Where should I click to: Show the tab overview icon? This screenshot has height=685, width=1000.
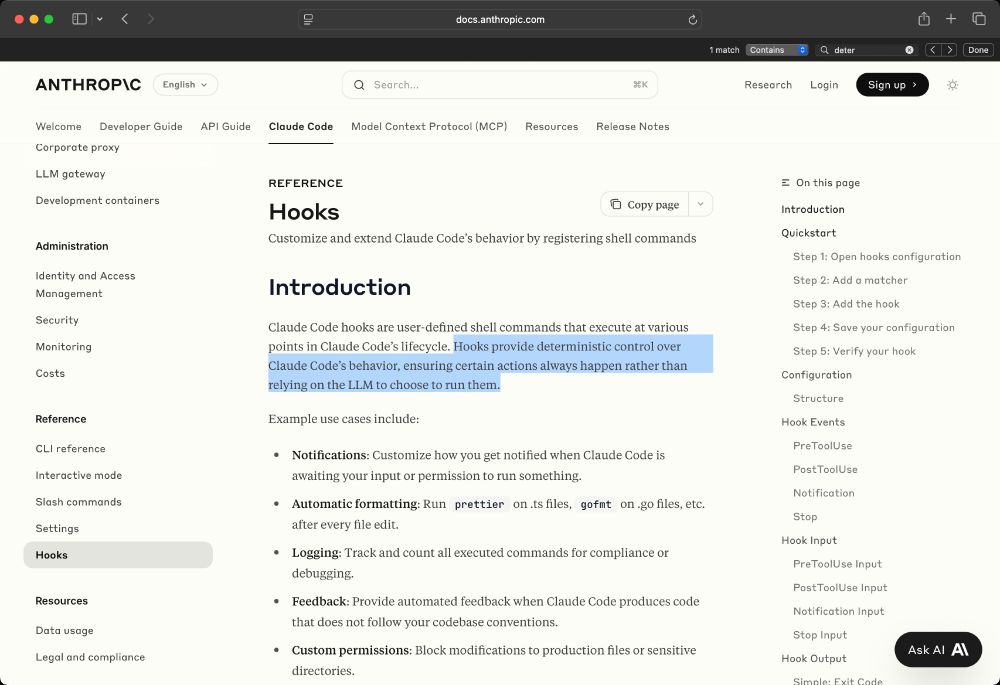979,19
